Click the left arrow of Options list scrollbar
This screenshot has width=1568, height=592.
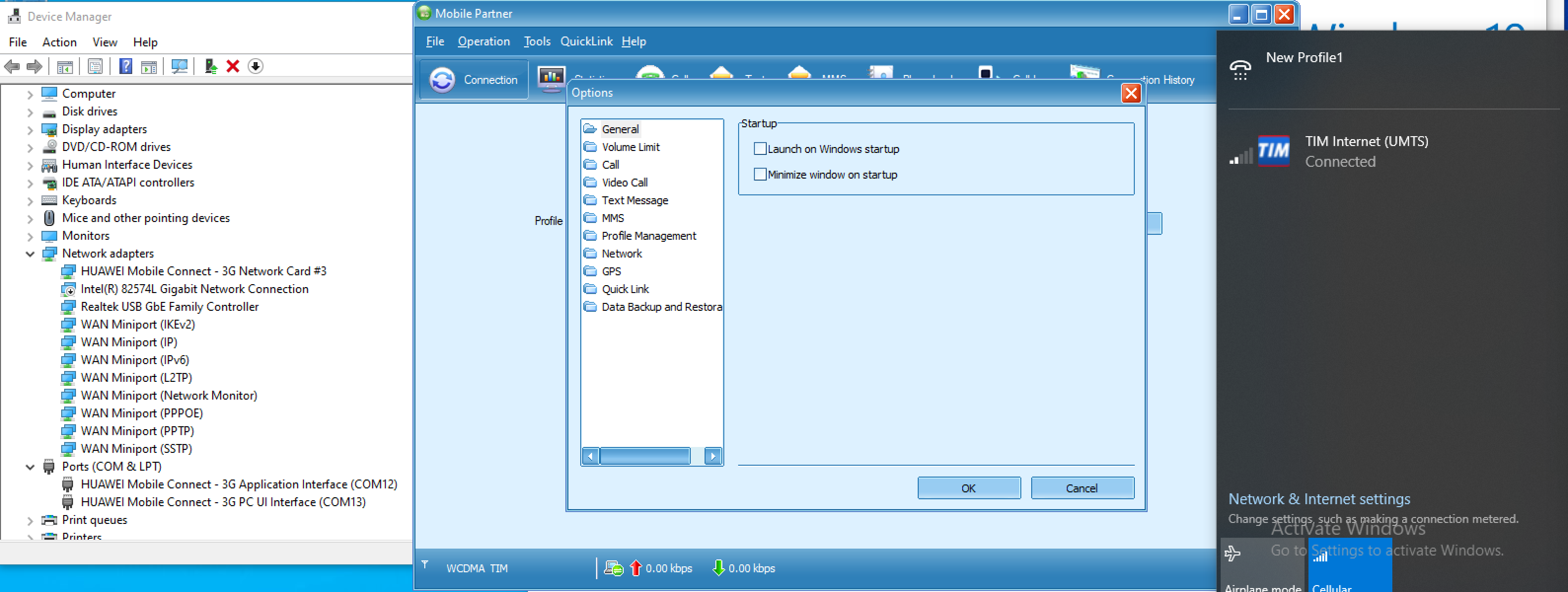pos(591,456)
